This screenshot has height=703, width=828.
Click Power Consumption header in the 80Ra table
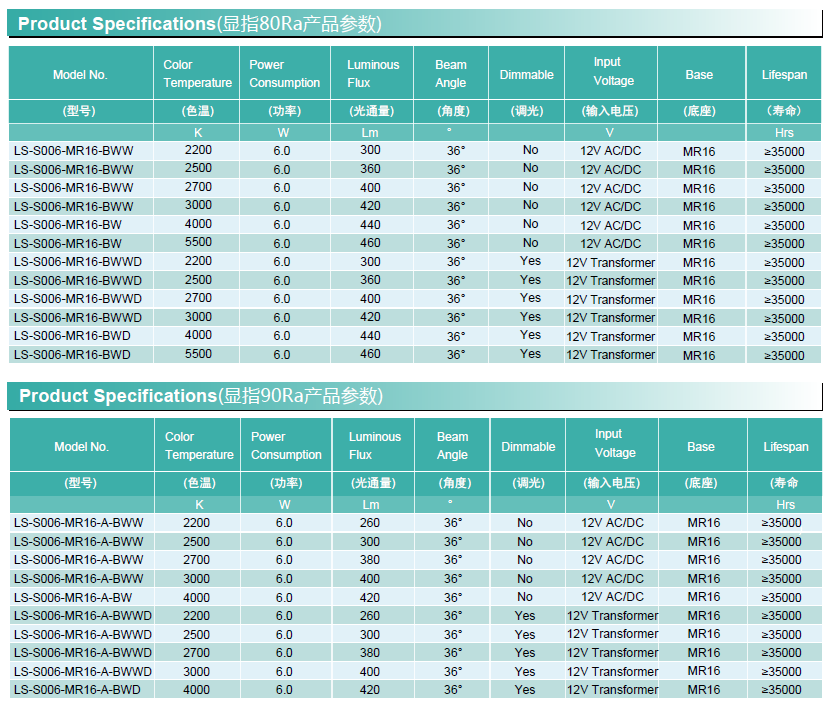click(284, 74)
